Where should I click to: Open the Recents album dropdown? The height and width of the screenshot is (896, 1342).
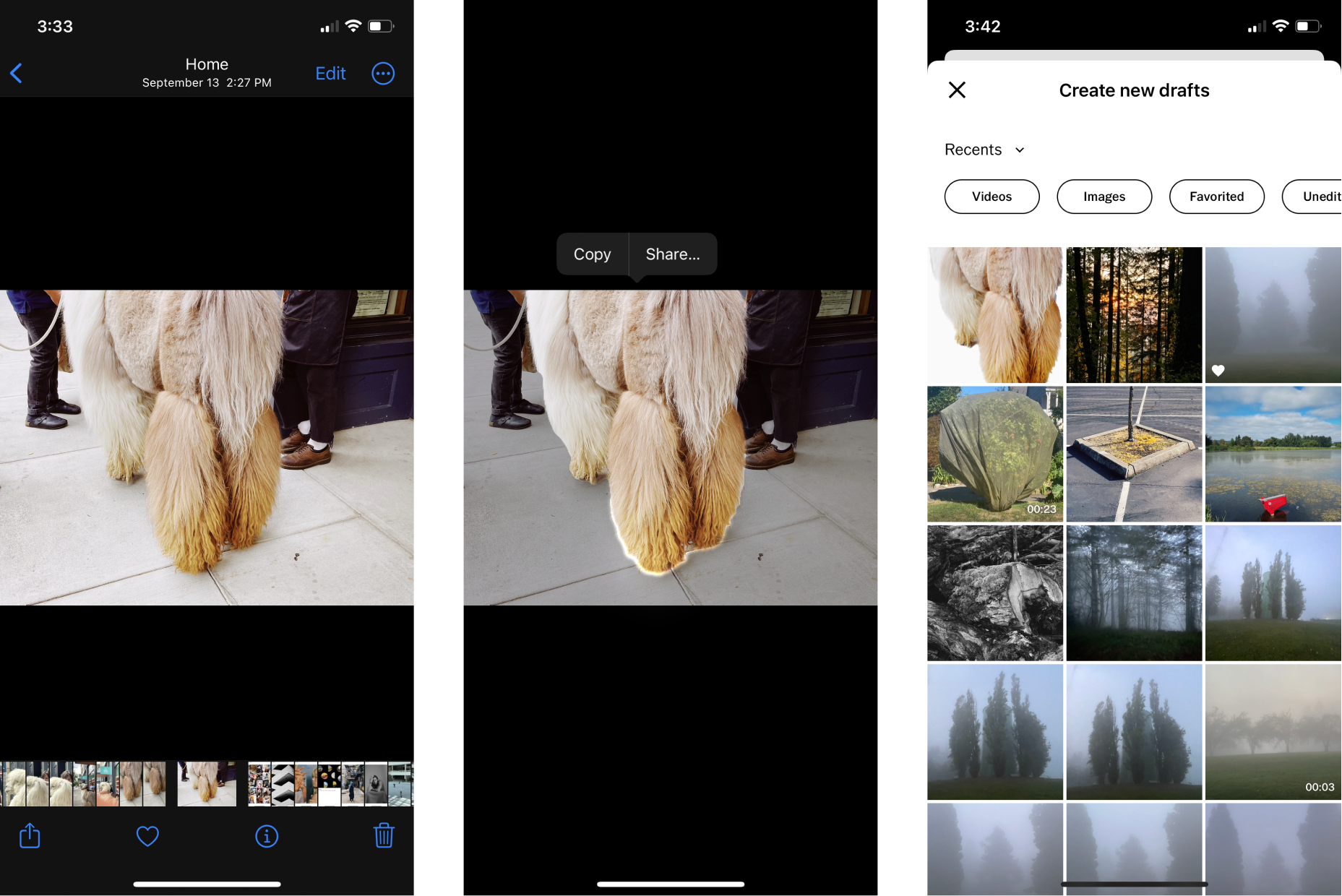984,150
